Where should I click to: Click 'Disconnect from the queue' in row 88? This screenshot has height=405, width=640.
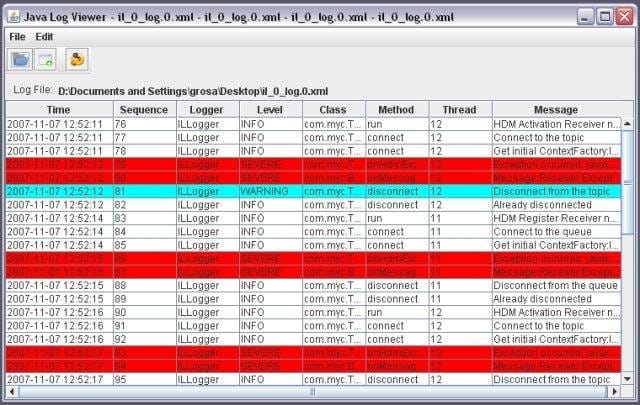coord(555,285)
